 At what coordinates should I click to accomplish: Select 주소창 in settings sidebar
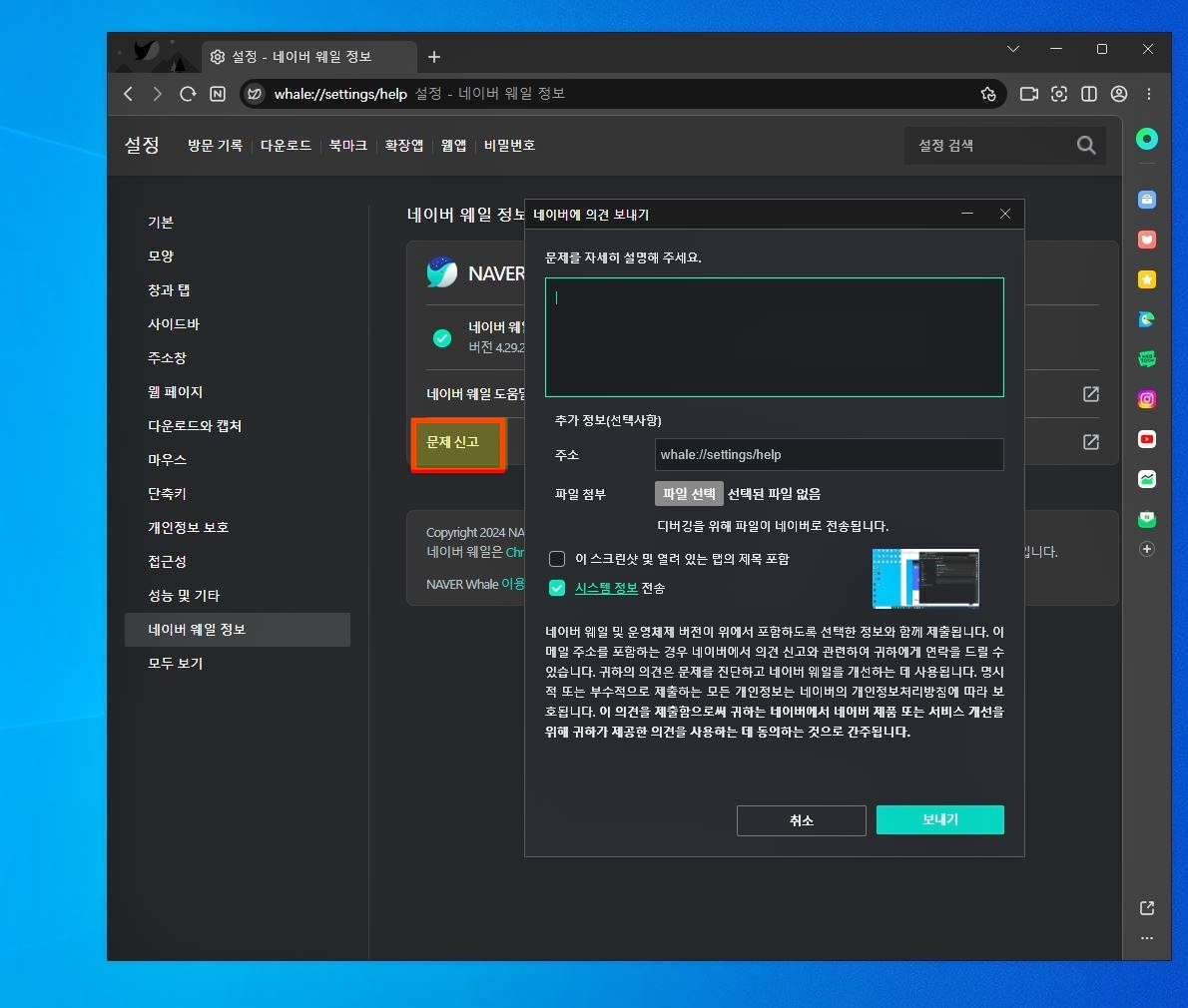point(167,357)
